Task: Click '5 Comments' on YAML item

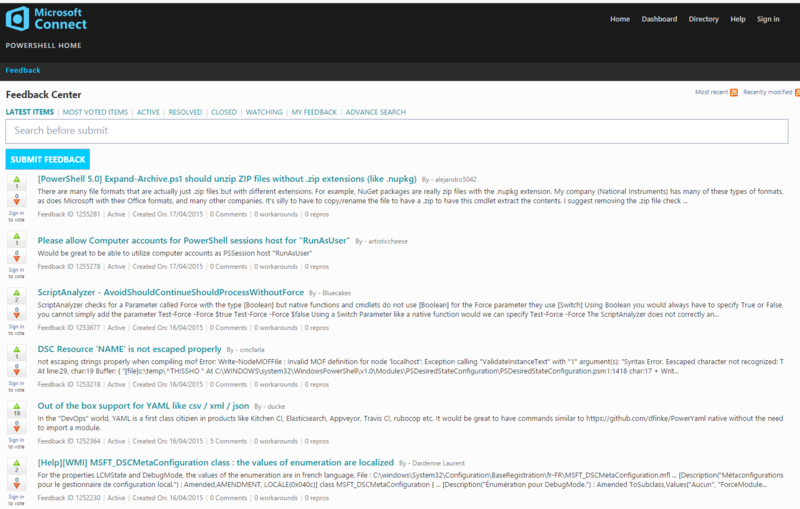Action: (228, 441)
